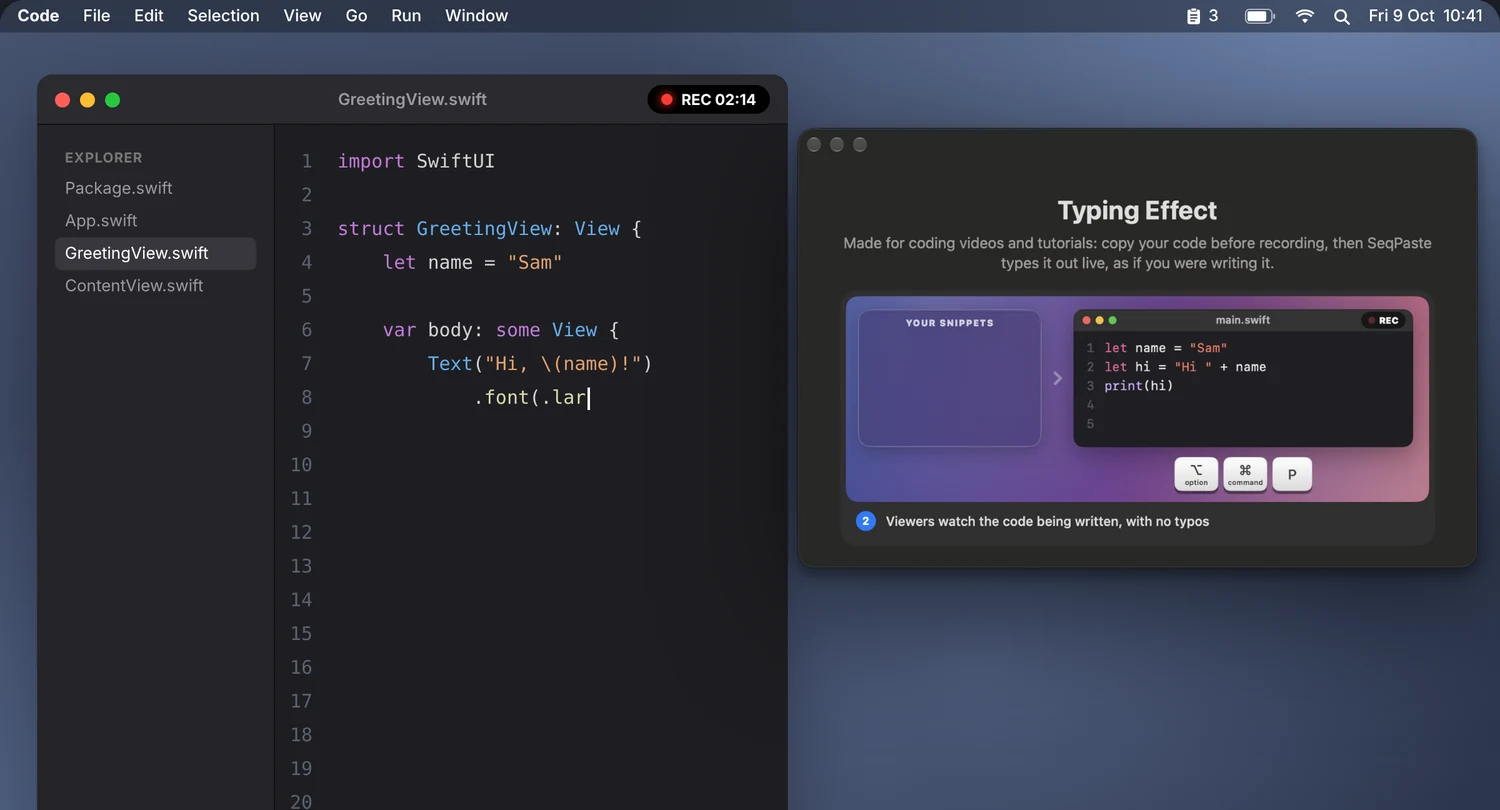This screenshot has height=810, width=1500.
Task: Click the command key in Typing Effect illustration
Action: (1245, 474)
